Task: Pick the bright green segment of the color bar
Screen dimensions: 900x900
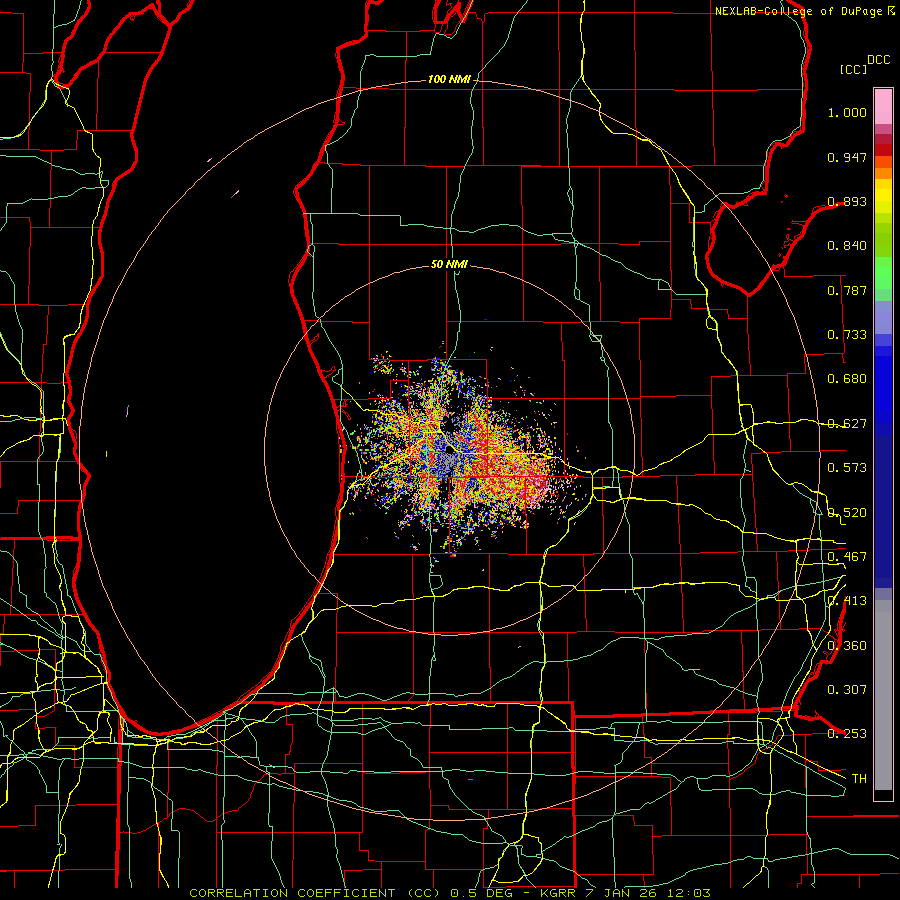Action: (883, 273)
